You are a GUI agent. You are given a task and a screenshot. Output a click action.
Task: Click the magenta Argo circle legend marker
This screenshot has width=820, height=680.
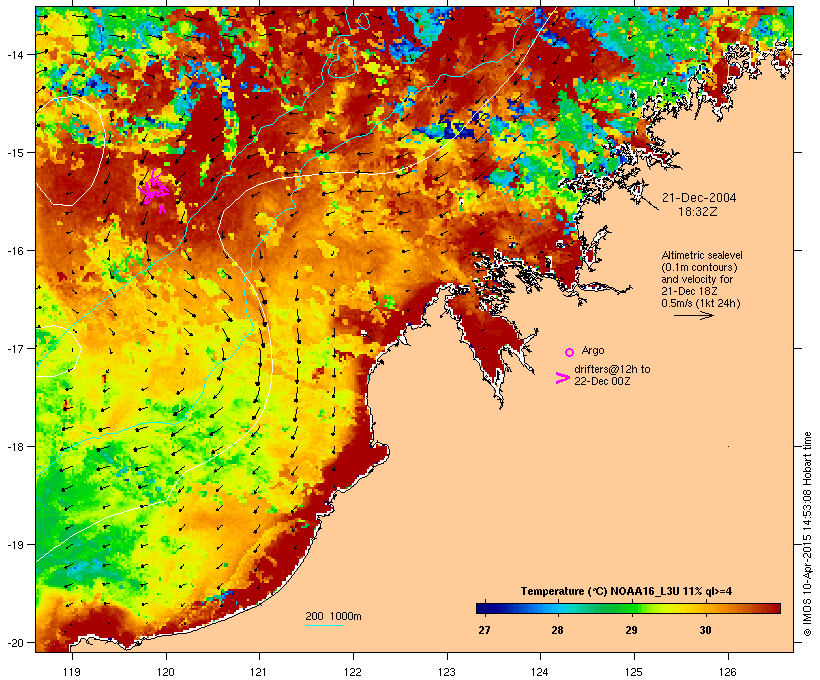pos(569,352)
